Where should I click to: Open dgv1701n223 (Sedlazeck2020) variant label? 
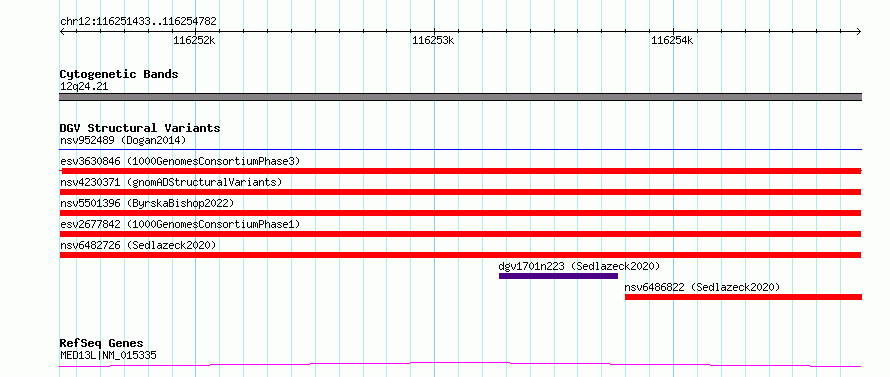579,266
